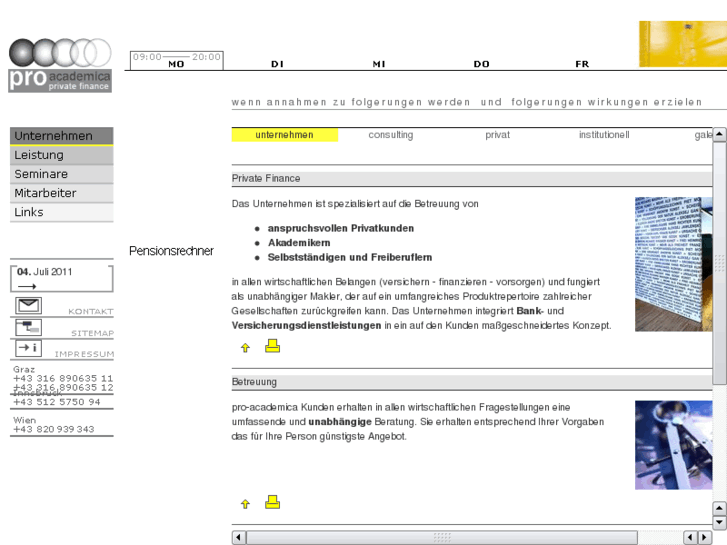The height and width of the screenshot is (545, 727).
Task: Click the text-wall photo beside Private Finance
Action: point(673,264)
